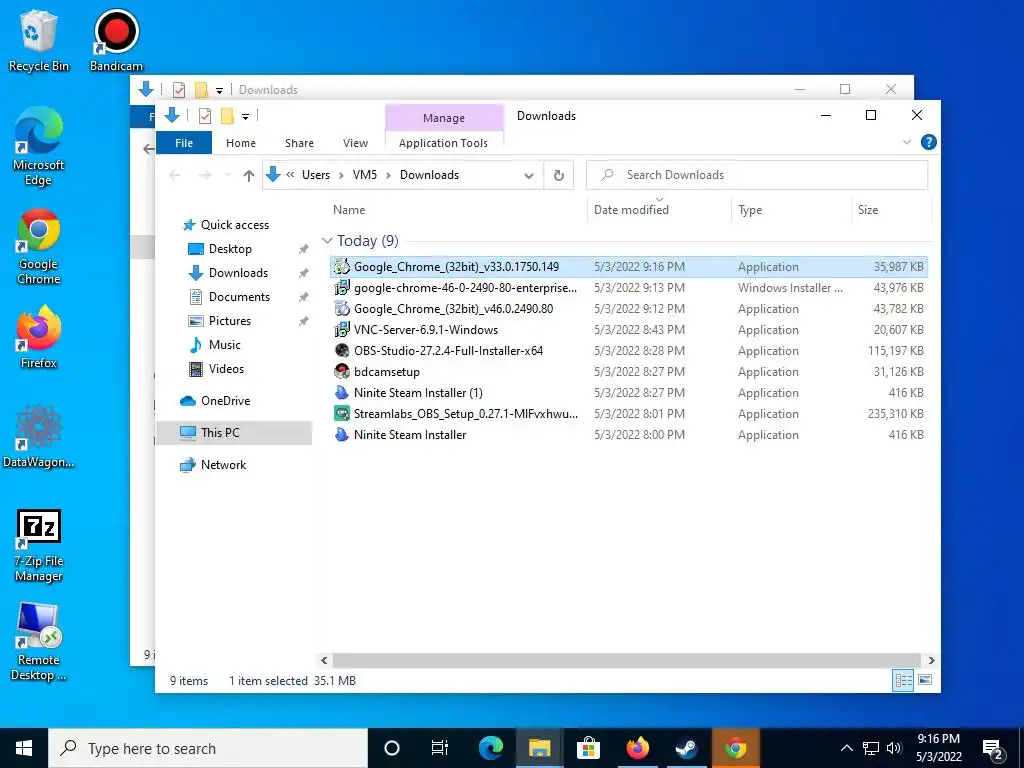Launch Bandicam from the desktop
Viewport: 1024px width, 768px height.
pos(116,40)
